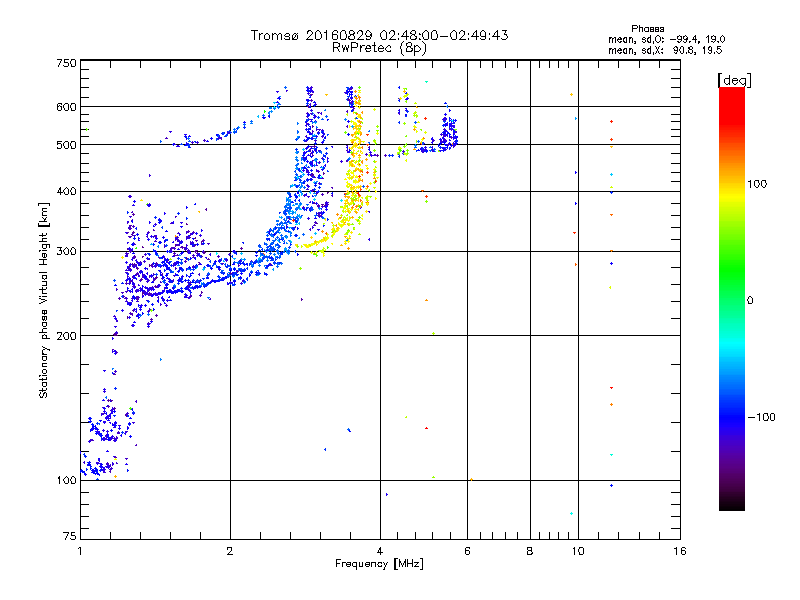Click the colorbar label '0'
800x600 pixels.
[x=750, y=301]
